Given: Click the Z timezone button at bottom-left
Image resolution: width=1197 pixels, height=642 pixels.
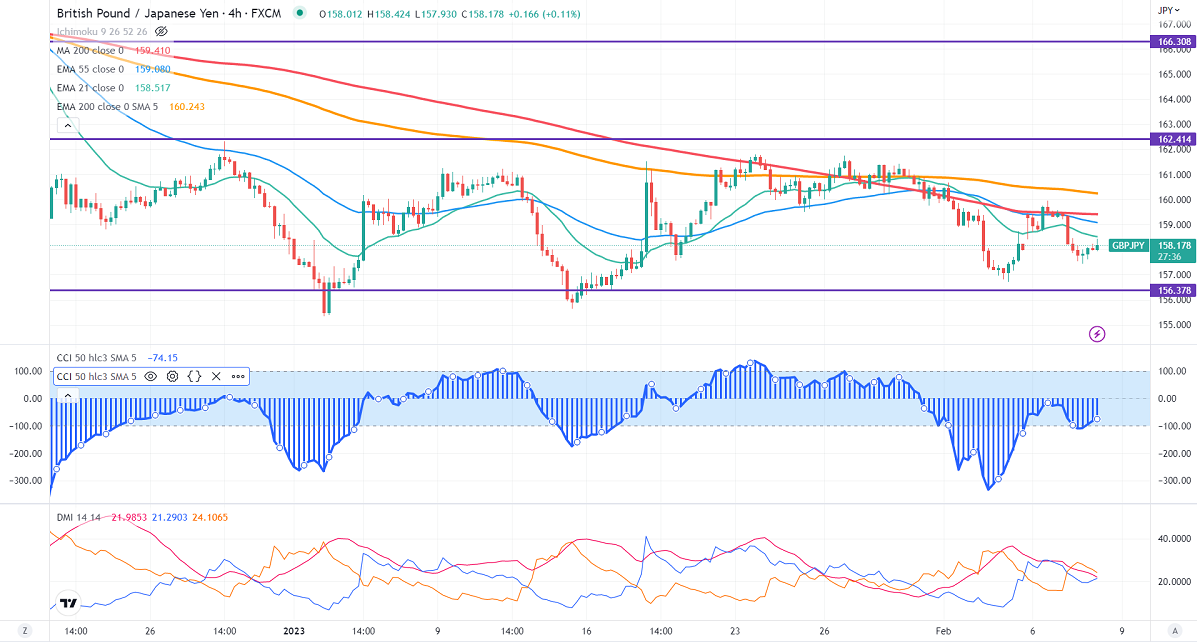Looking at the screenshot, I should click(26, 631).
